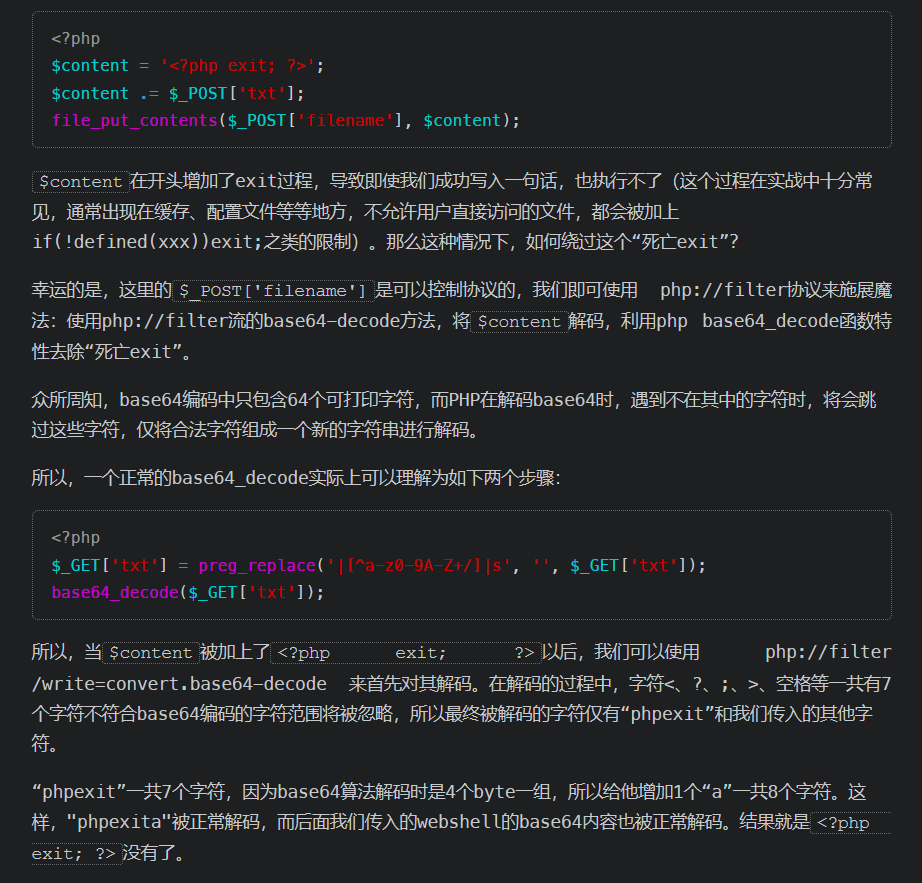Click the line 所以,一个正常的base64_decode
This screenshot has width=922, height=883.
[296, 478]
